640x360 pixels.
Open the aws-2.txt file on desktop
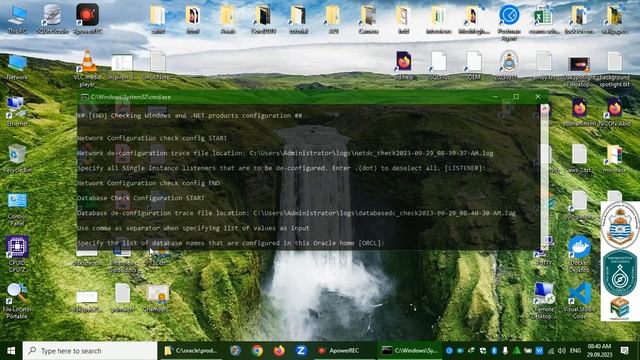coord(580,158)
